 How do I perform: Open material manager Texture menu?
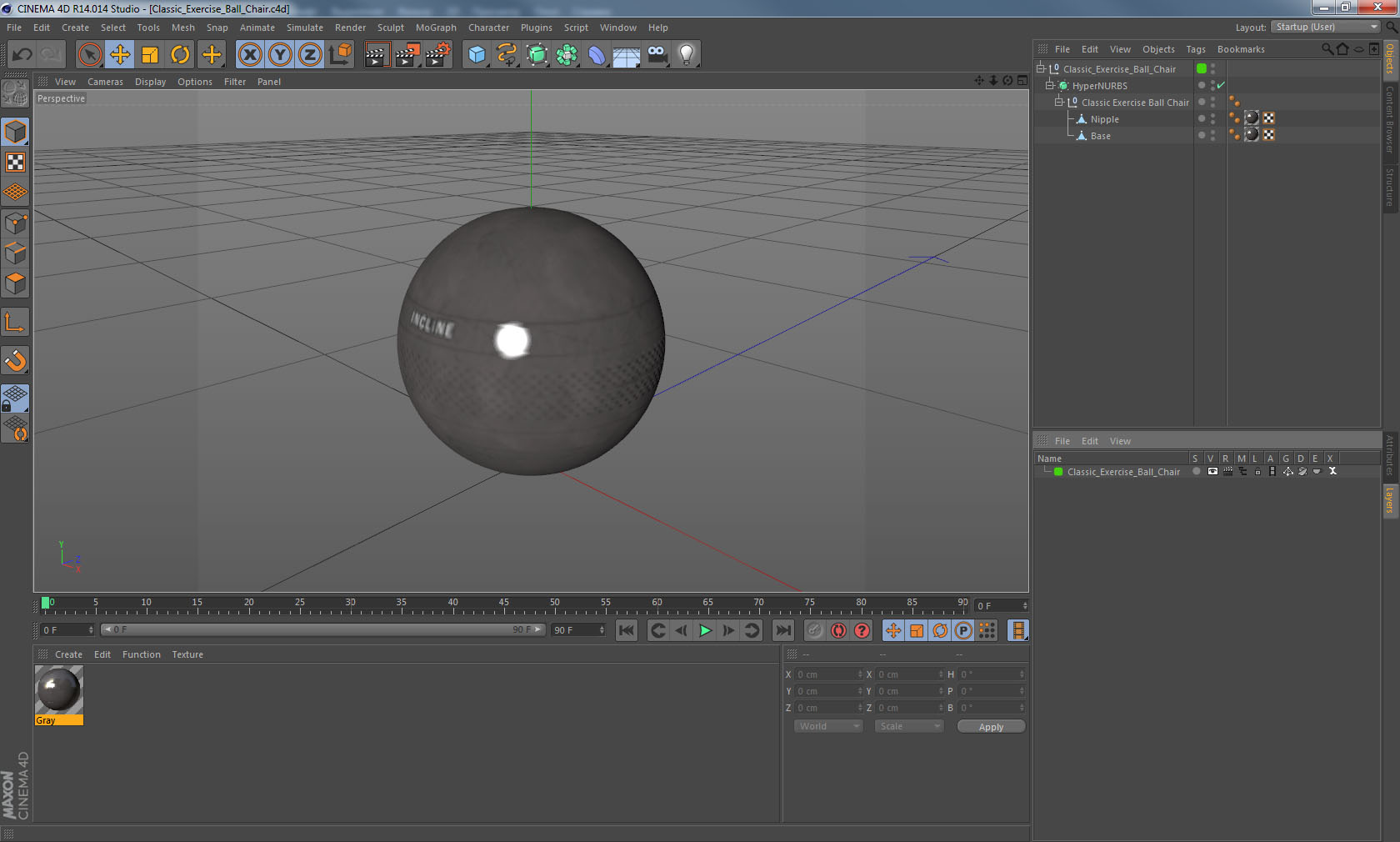coord(187,654)
